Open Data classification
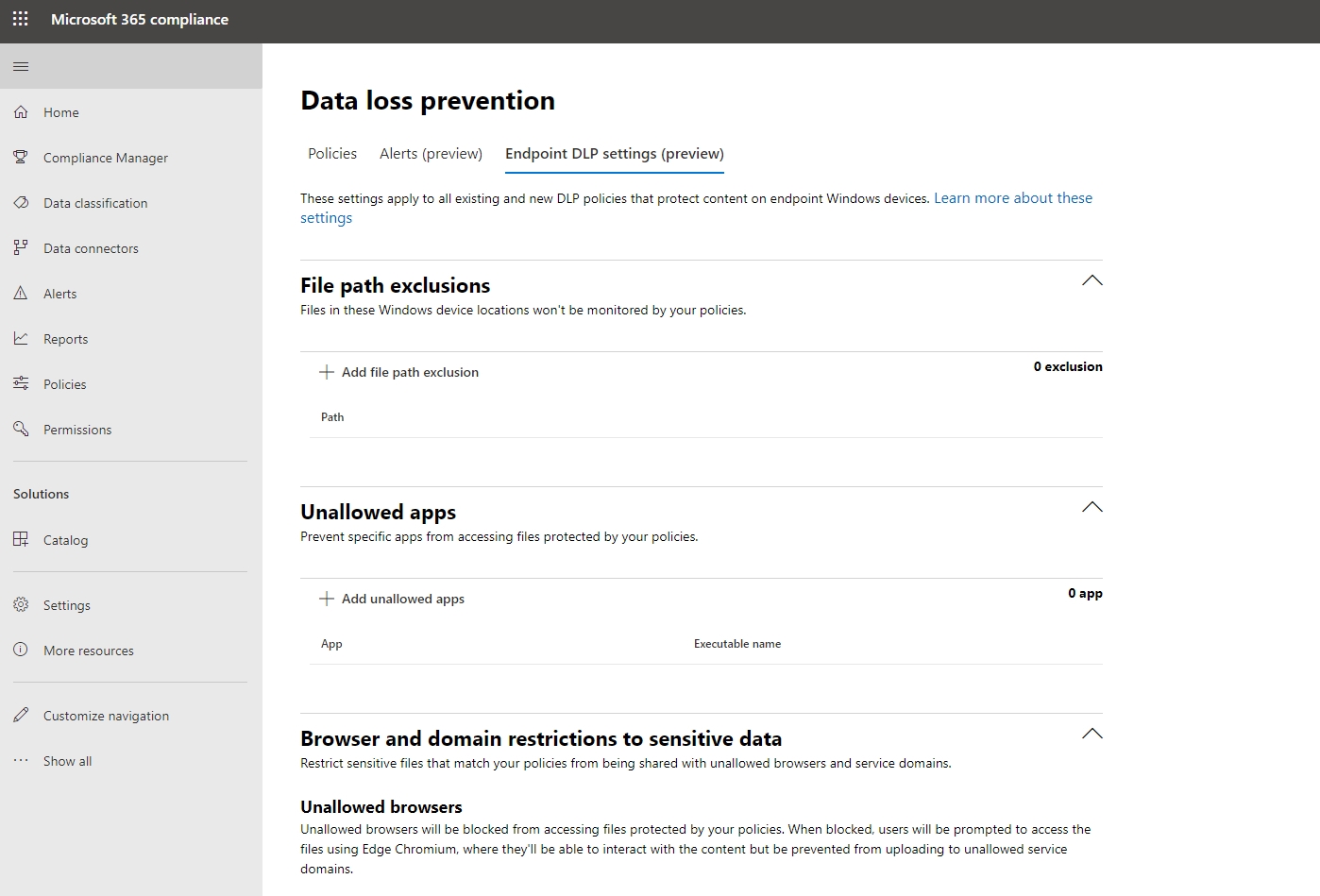Viewport: 1320px width, 896px height. click(95, 202)
